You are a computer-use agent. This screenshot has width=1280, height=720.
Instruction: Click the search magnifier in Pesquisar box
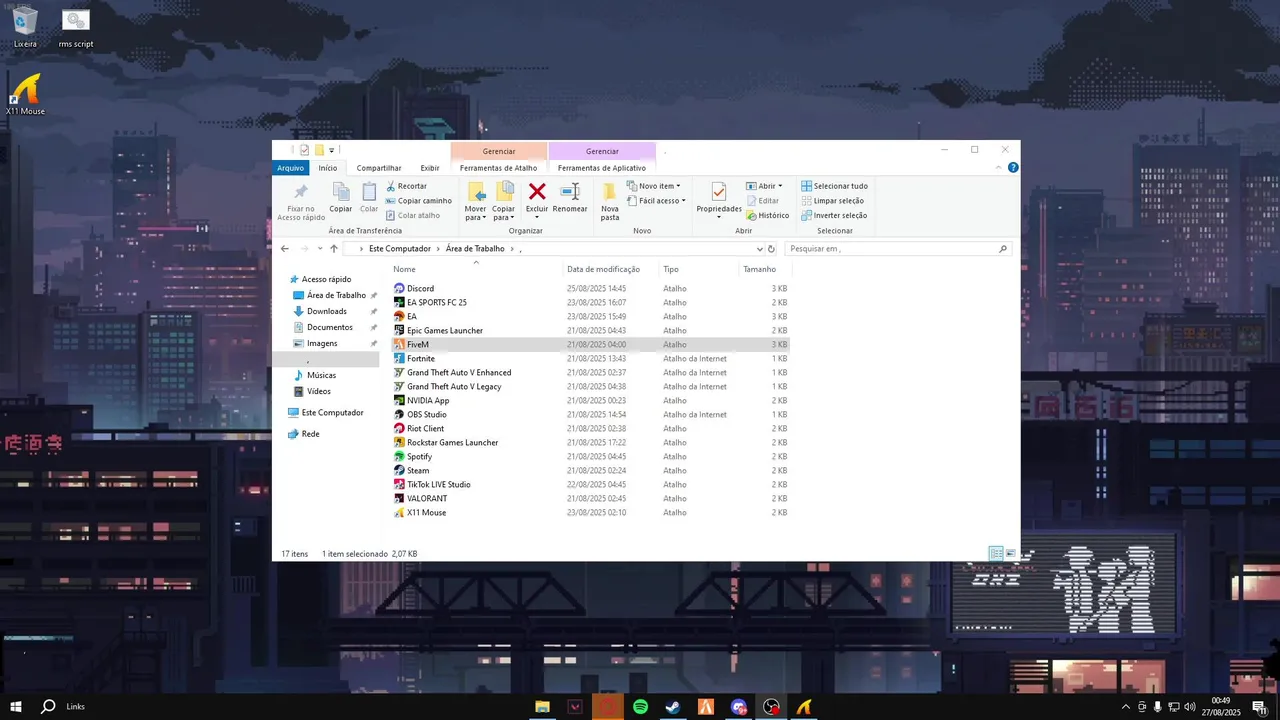point(1003,249)
